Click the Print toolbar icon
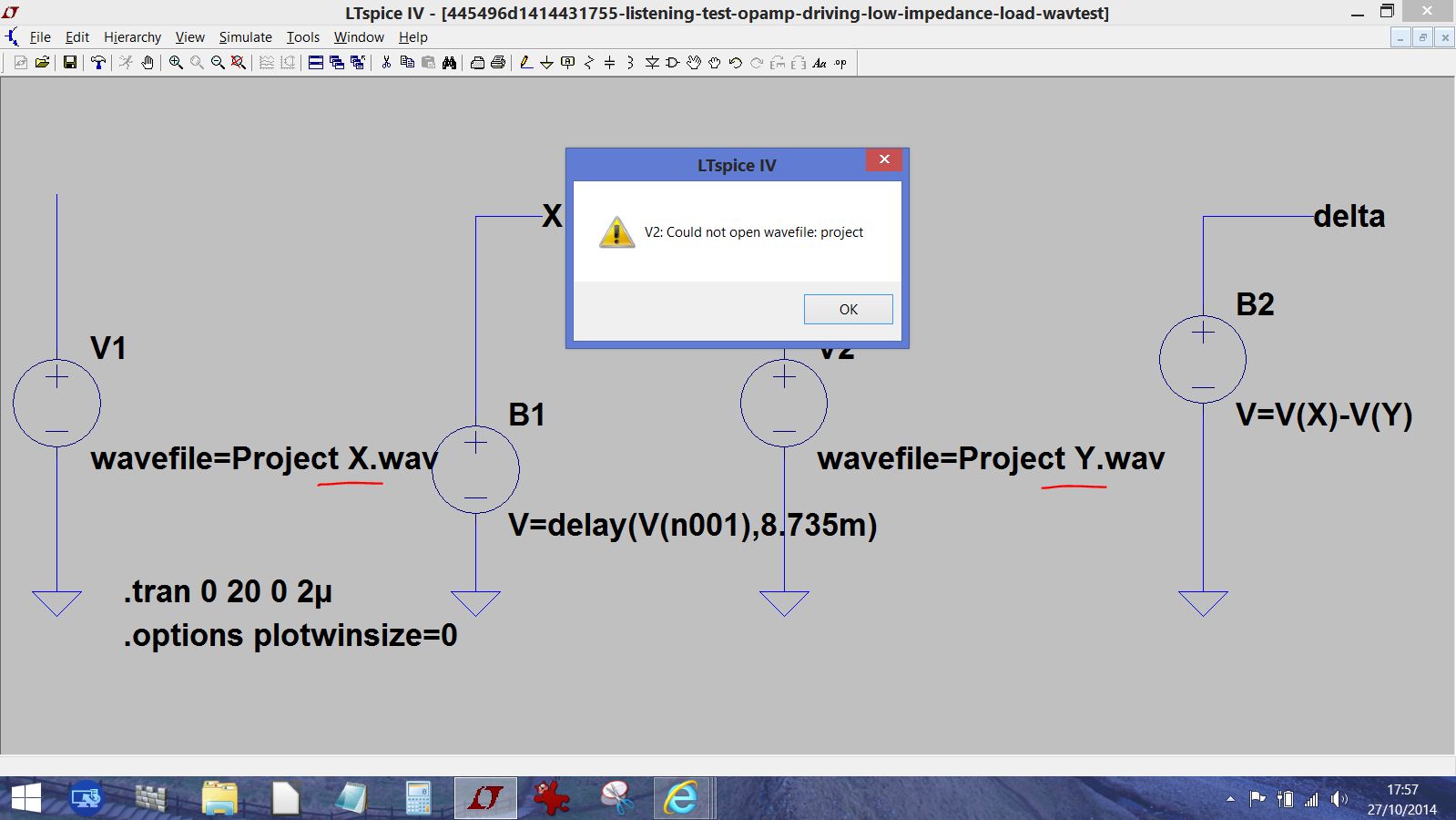This screenshot has width=1456, height=820. click(498, 62)
